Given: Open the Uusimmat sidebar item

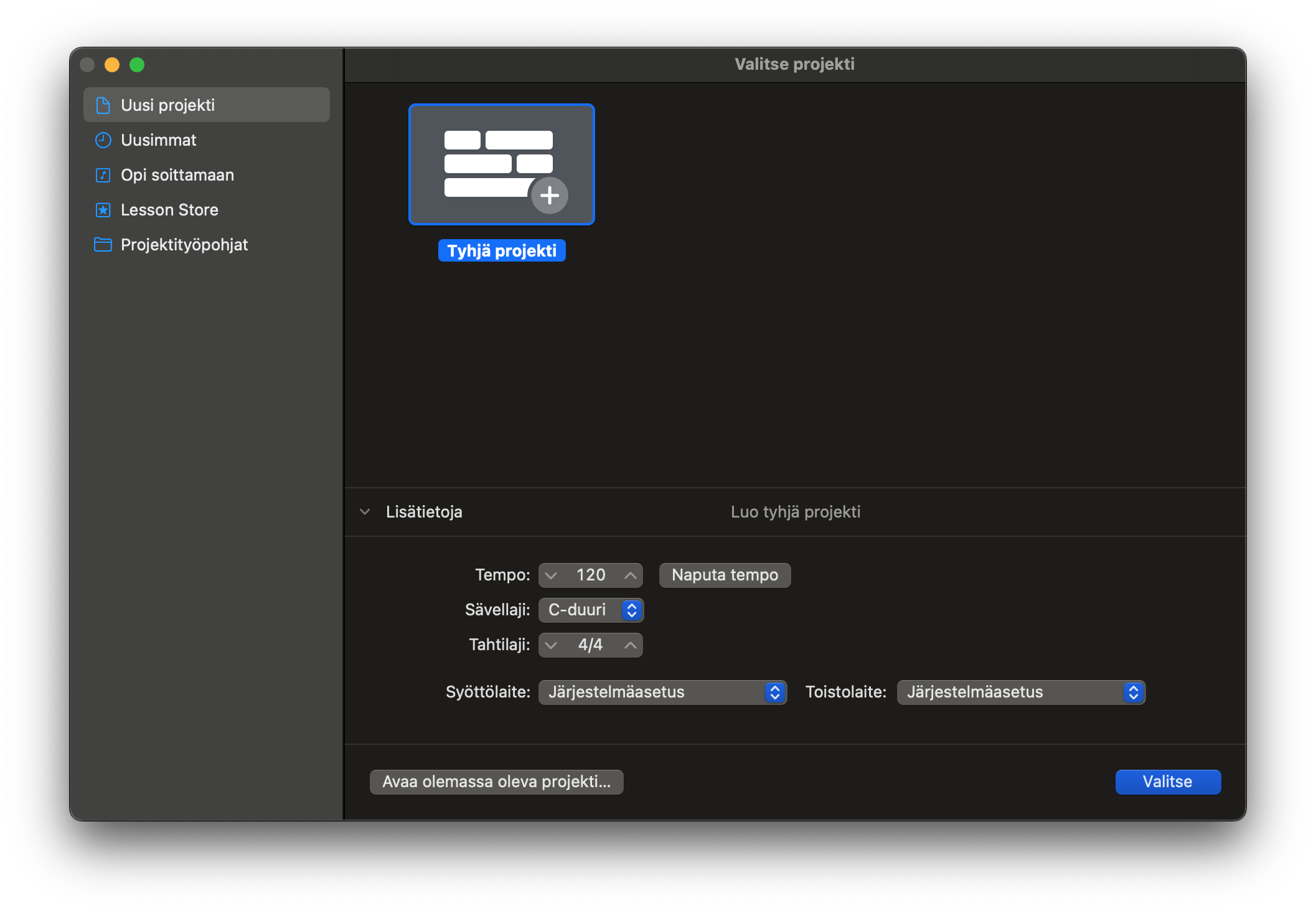Looking at the screenshot, I should pos(159,140).
